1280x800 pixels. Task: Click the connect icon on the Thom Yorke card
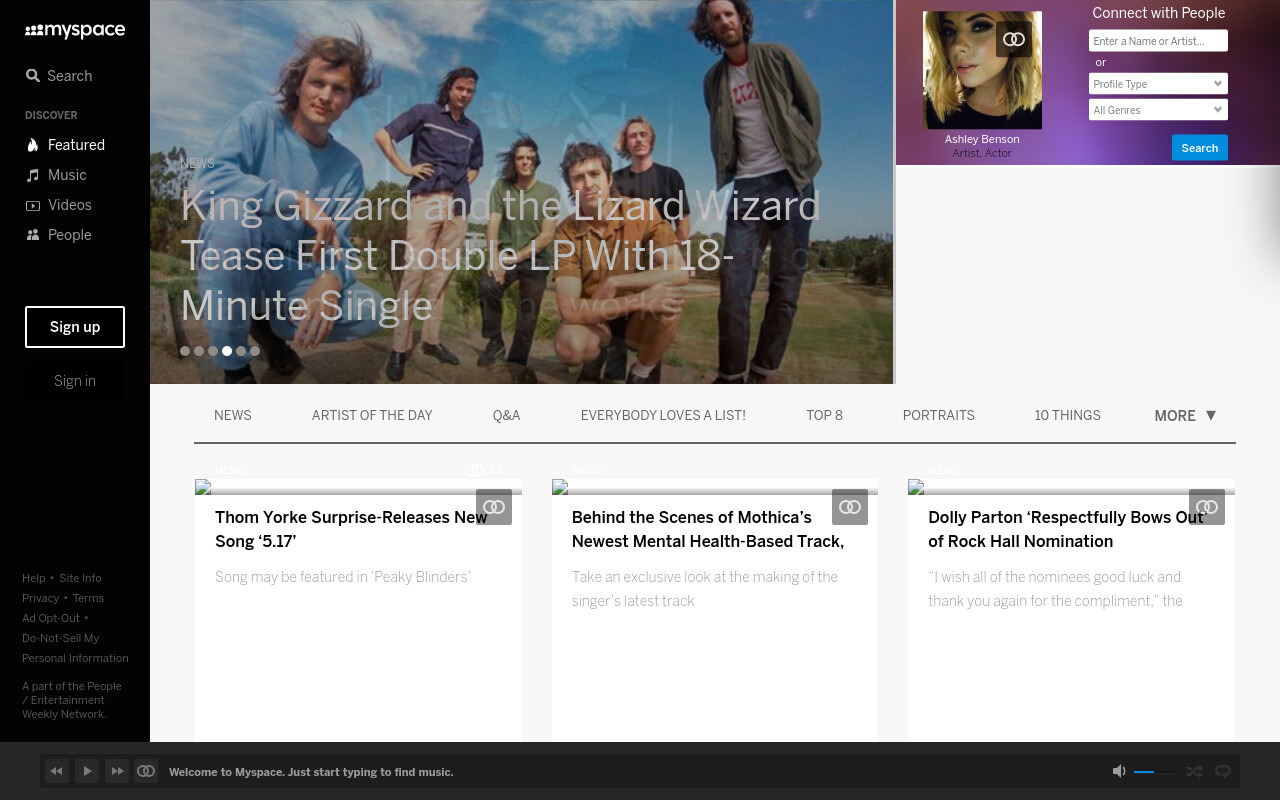click(494, 507)
